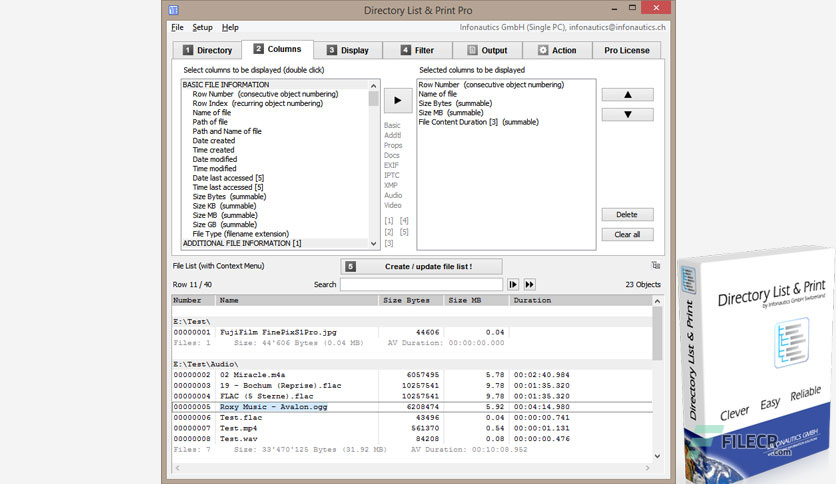The height and width of the screenshot is (484, 836).
Task: Click the [5] footnote link
Action: 404,232
